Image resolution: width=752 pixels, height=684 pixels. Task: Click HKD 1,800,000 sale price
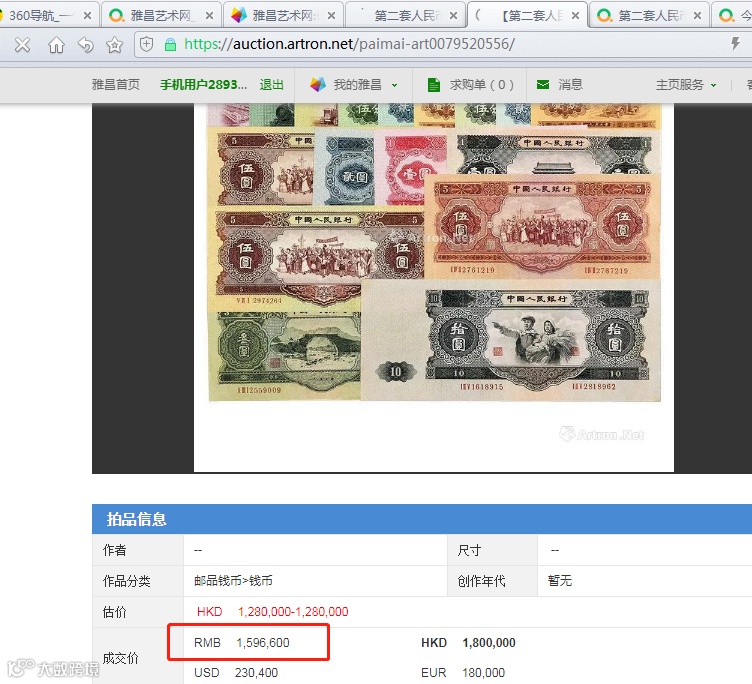(x=469, y=643)
